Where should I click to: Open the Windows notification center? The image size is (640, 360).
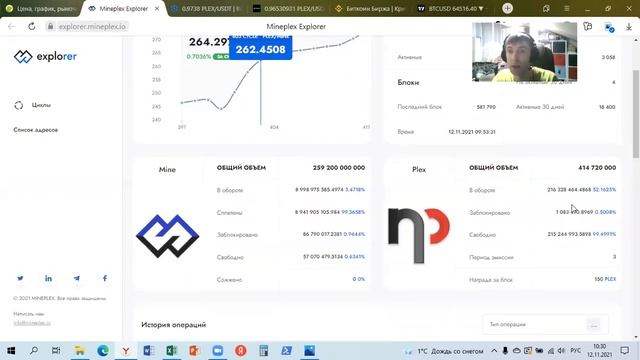[624, 351]
